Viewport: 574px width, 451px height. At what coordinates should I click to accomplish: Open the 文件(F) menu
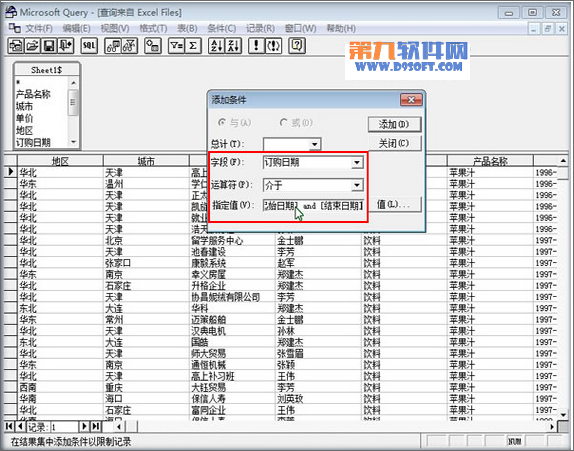[x=39, y=29]
